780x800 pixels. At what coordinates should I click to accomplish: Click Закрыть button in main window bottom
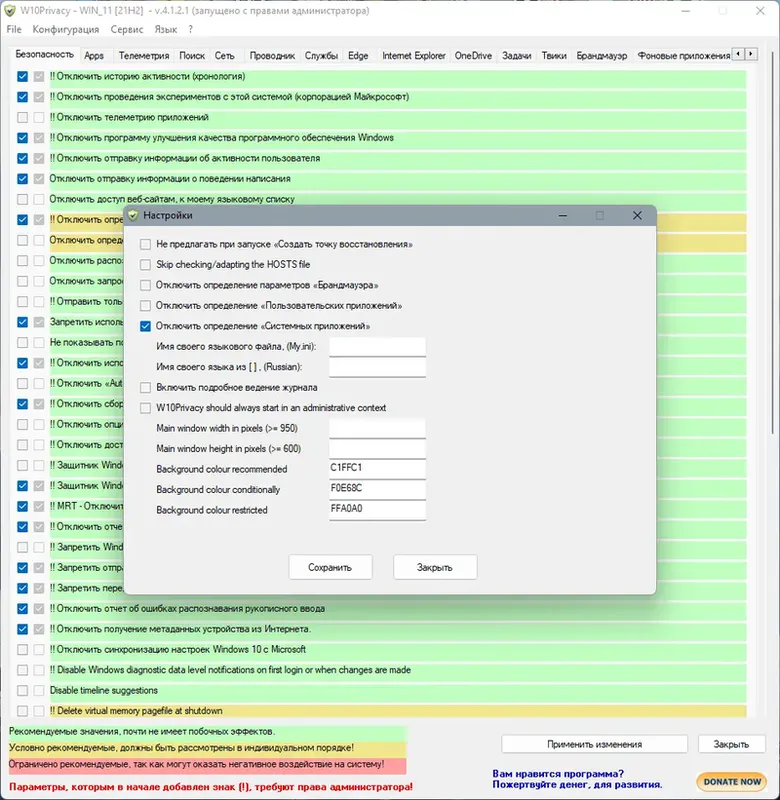(731, 744)
